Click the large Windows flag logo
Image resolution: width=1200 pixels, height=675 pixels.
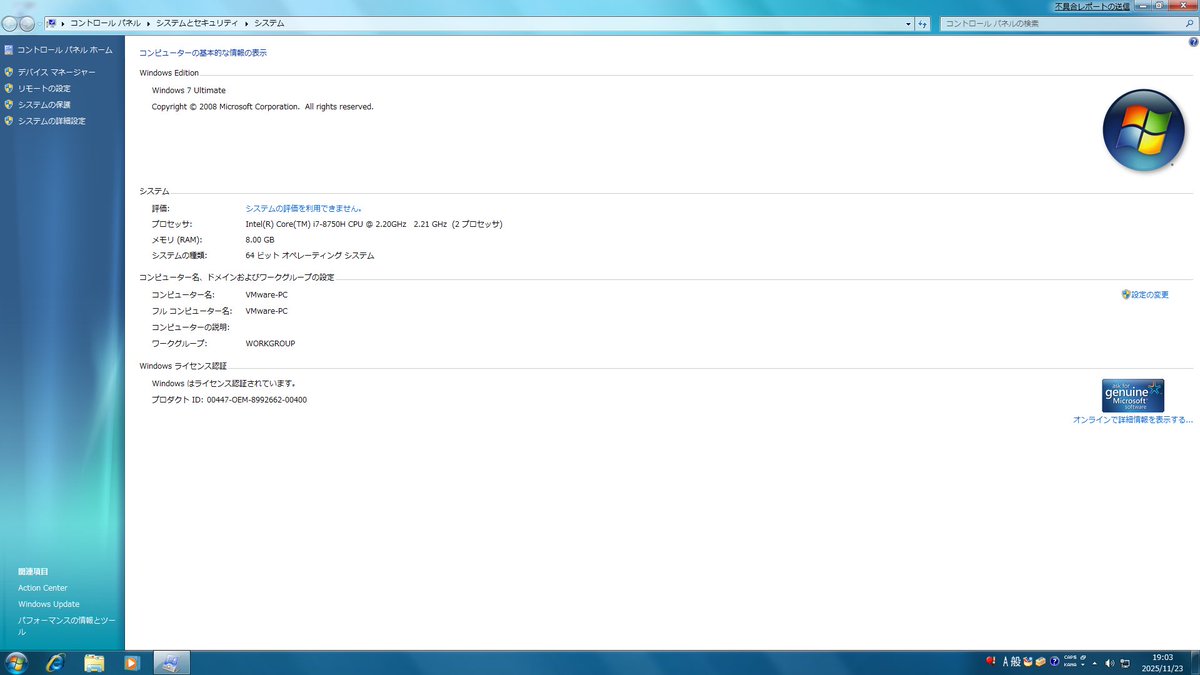[1143, 129]
